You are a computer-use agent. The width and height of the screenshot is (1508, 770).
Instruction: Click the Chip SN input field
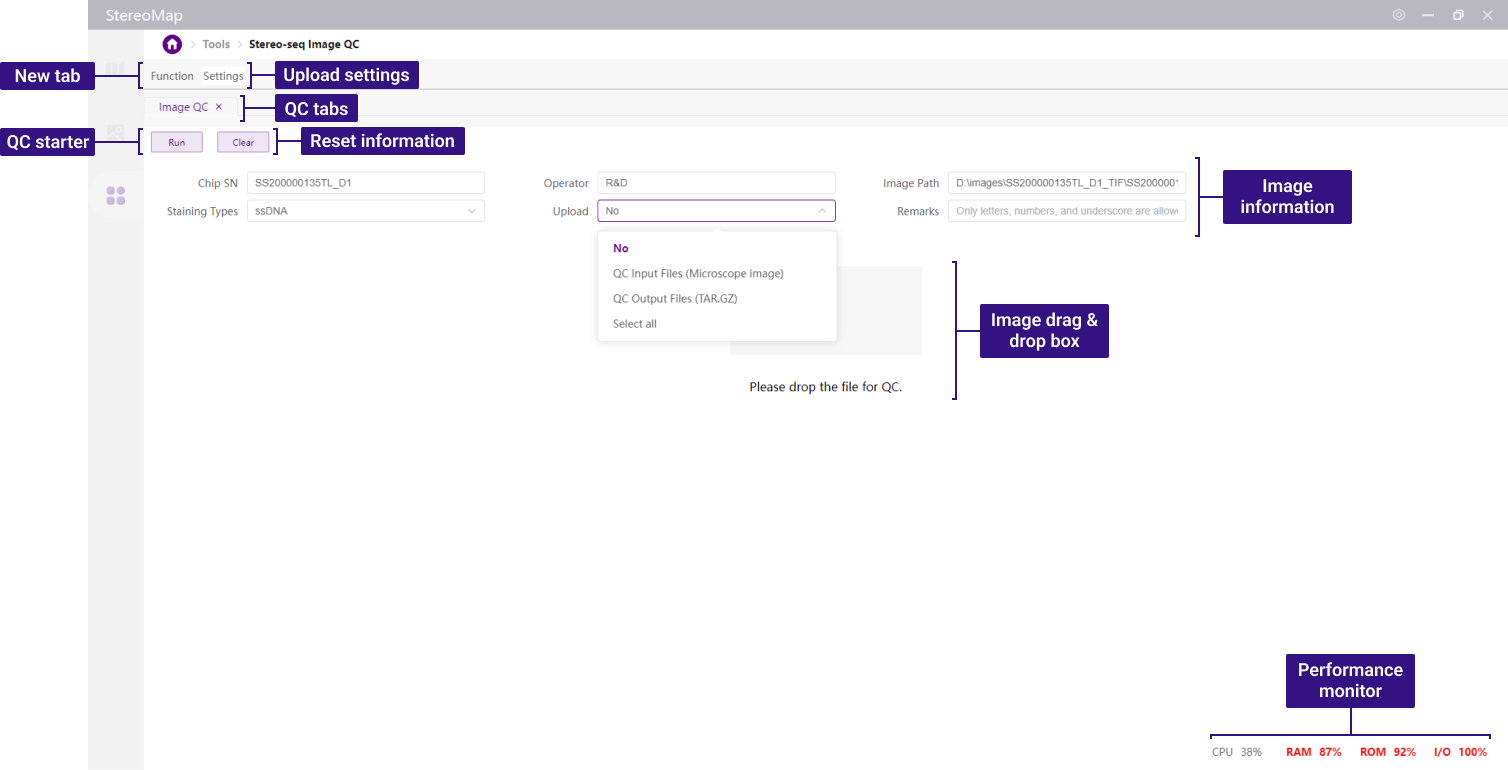tap(366, 183)
